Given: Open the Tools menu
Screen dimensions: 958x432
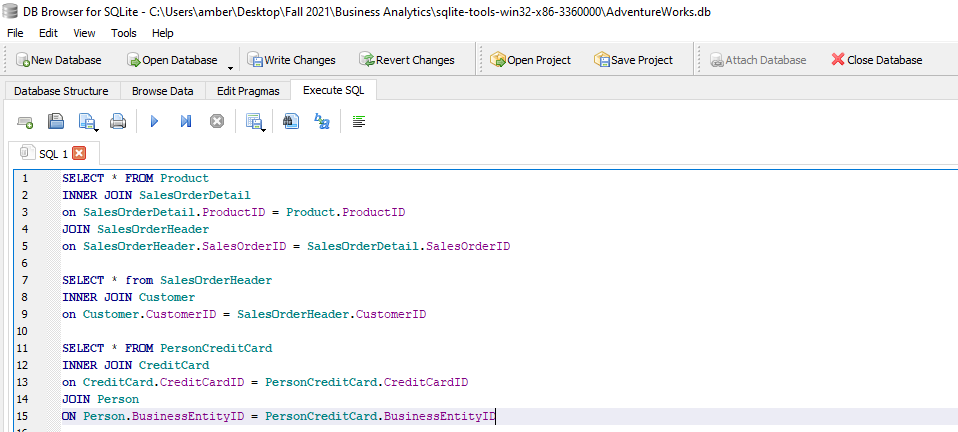Looking at the screenshot, I should (124, 33).
